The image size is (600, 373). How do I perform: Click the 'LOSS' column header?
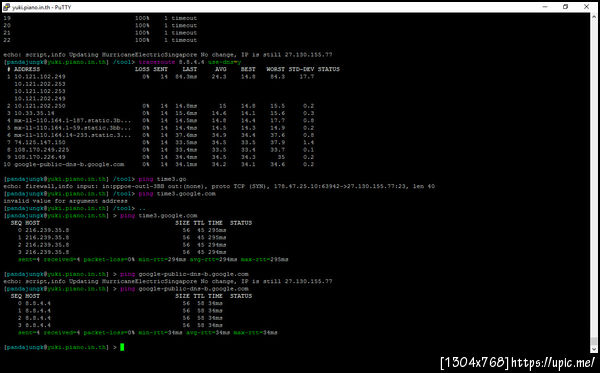[x=142, y=69]
